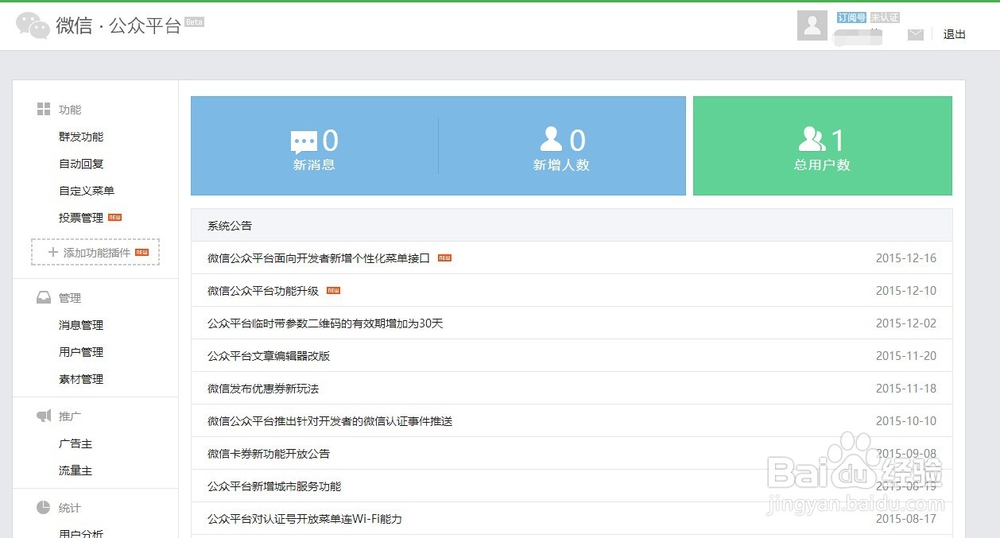Viewport: 1000px width, 538px height.
Task: Open 自定义菜单 in the sidebar
Action: (87, 191)
